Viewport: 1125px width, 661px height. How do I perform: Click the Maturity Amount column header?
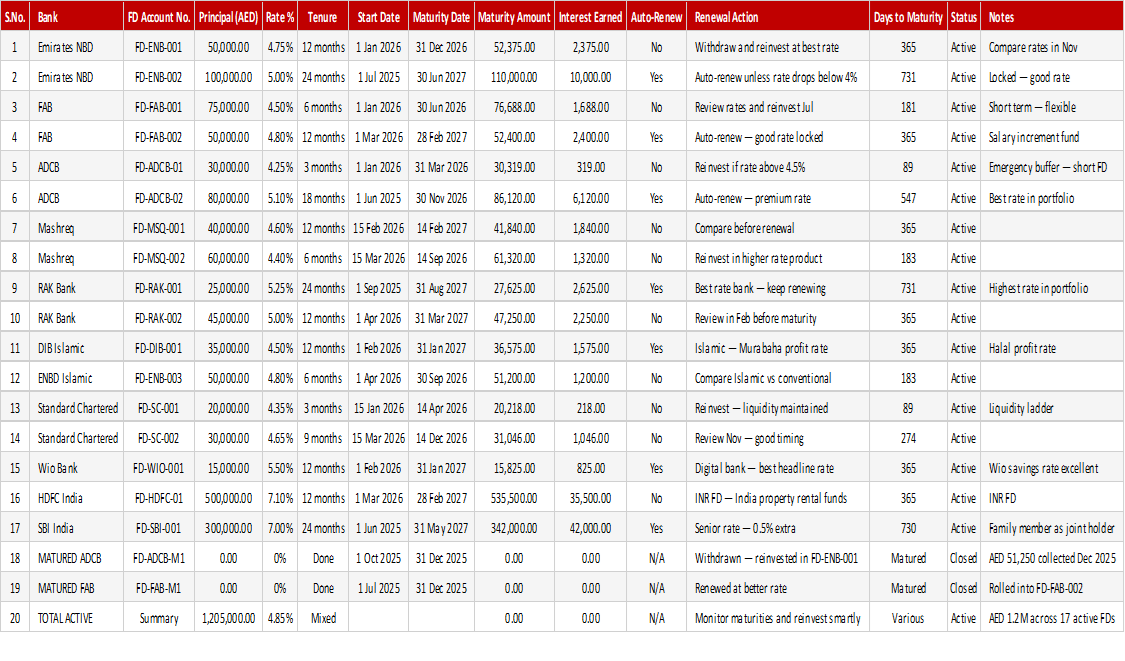pos(514,17)
